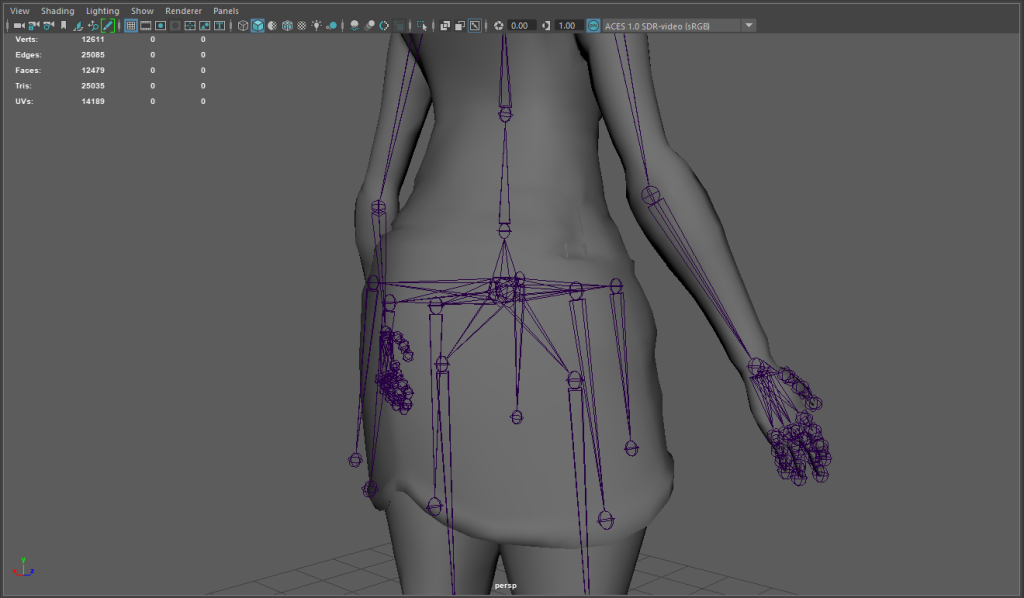The height and width of the screenshot is (598, 1024).
Task: Enable the Textured display icon
Action: [302, 25]
